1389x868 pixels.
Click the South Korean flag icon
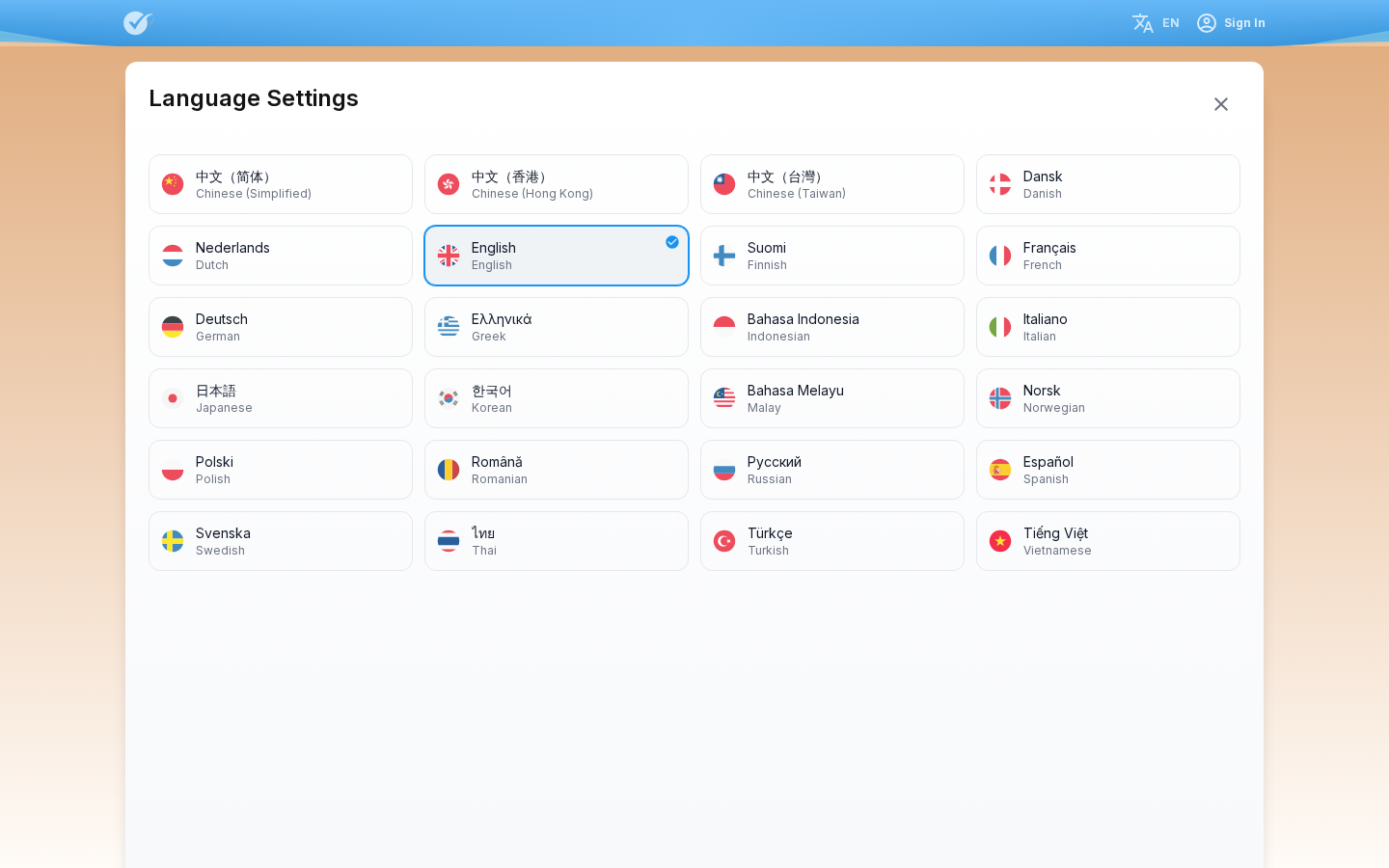(x=449, y=398)
